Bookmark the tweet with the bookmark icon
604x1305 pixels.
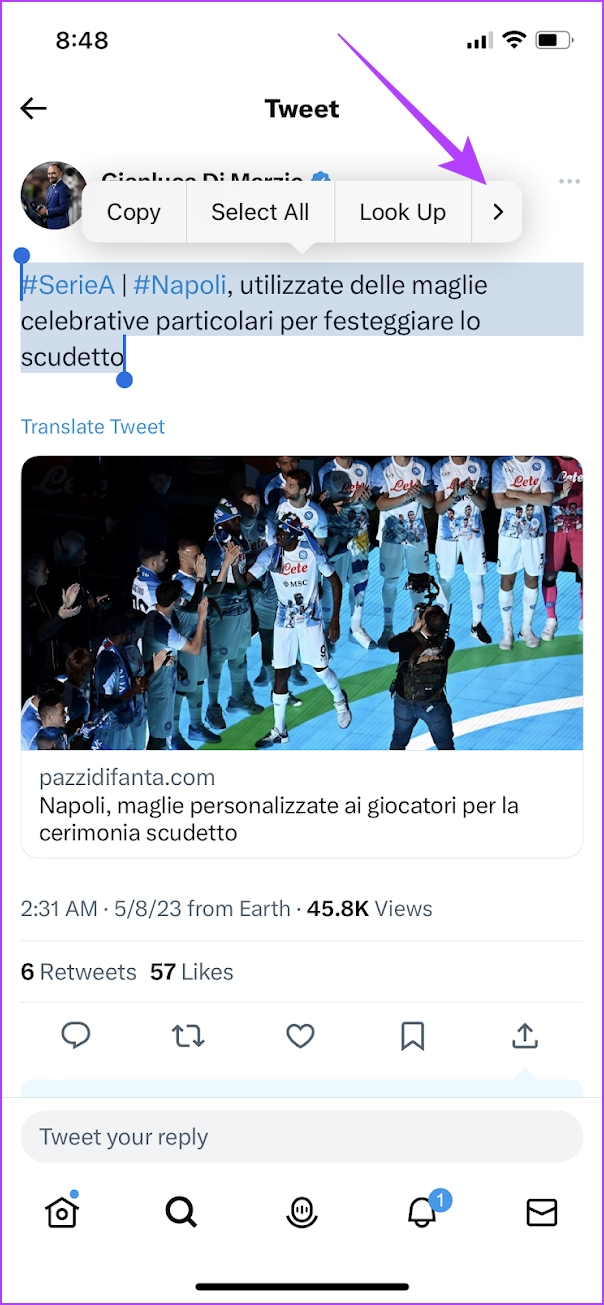click(413, 1036)
